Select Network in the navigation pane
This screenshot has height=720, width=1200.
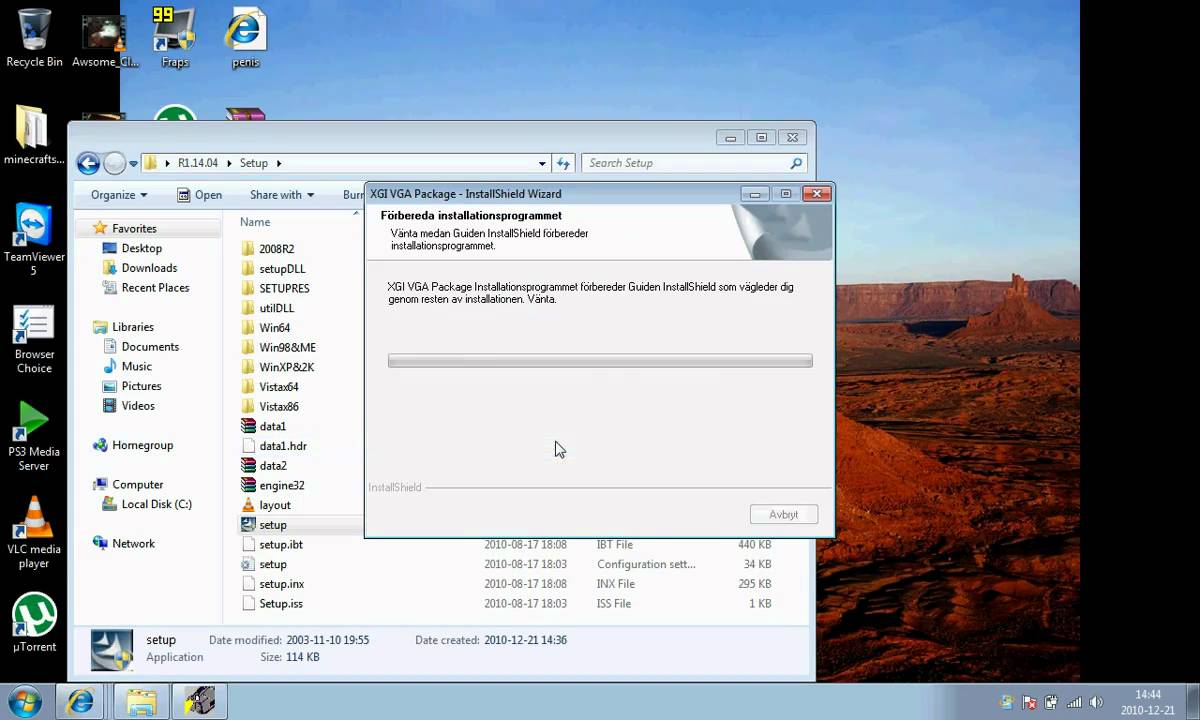click(133, 543)
